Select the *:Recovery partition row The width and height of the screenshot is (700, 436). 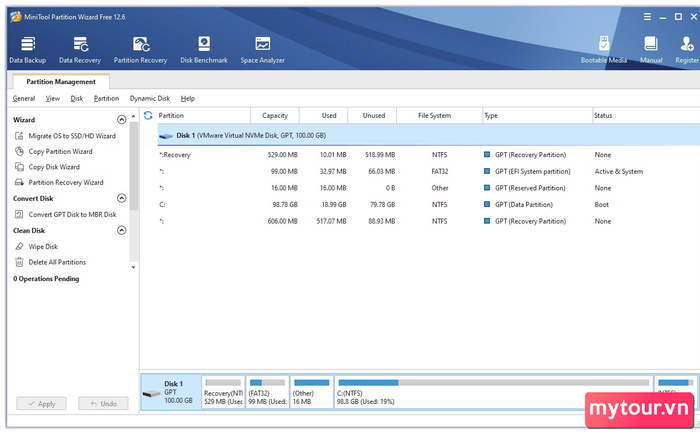[x=429, y=155]
